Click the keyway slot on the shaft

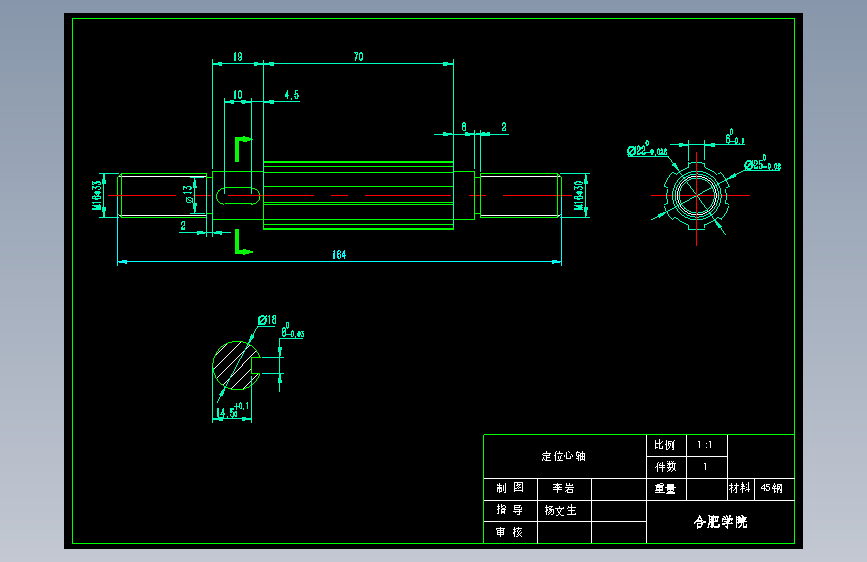238,196
